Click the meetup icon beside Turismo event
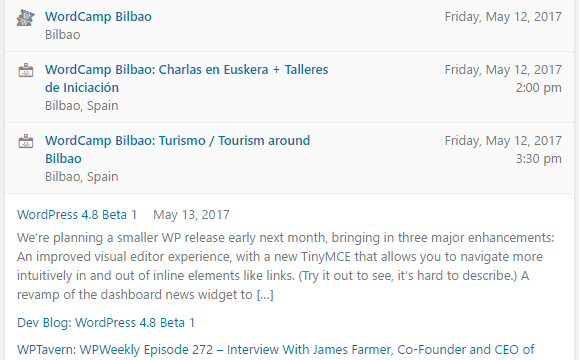The width and height of the screenshot is (579, 360). click(x=26, y=141)
